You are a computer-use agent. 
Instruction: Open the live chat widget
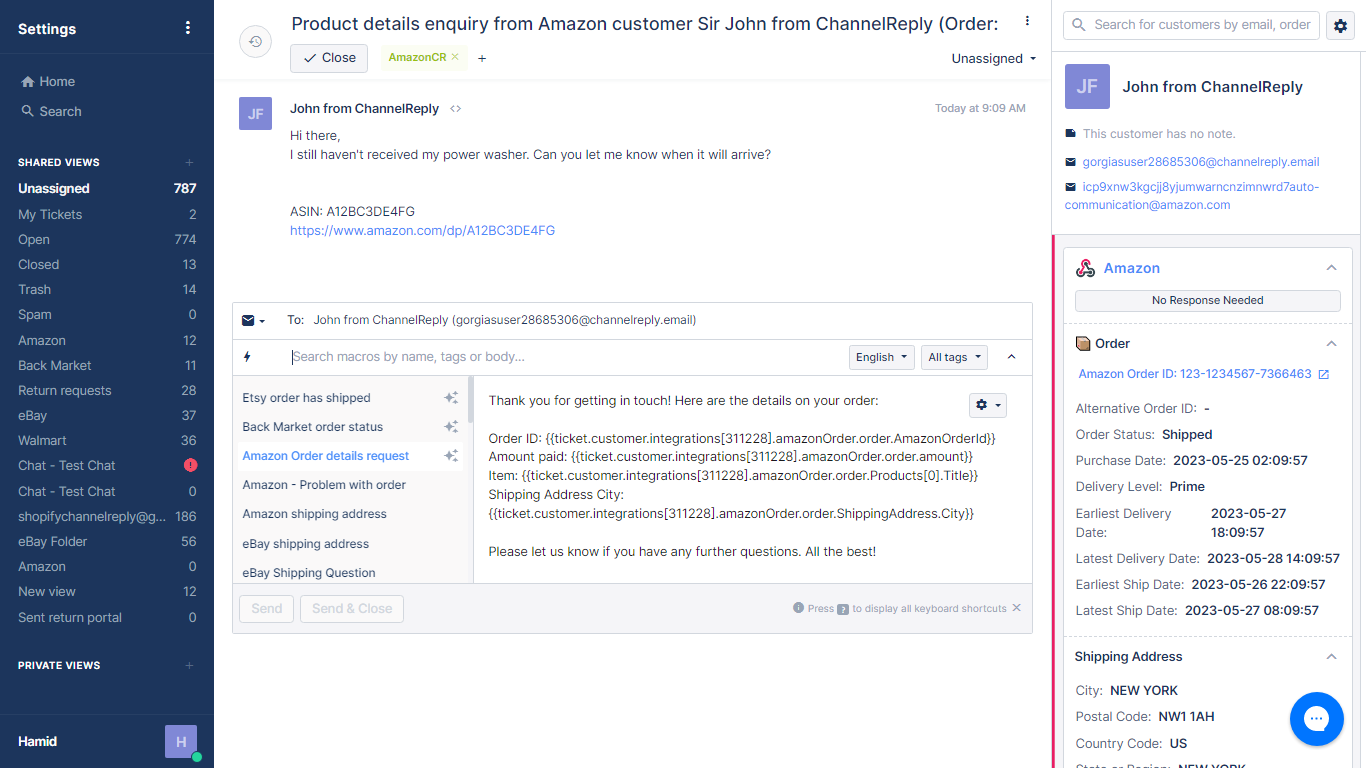pos(1316,719)
